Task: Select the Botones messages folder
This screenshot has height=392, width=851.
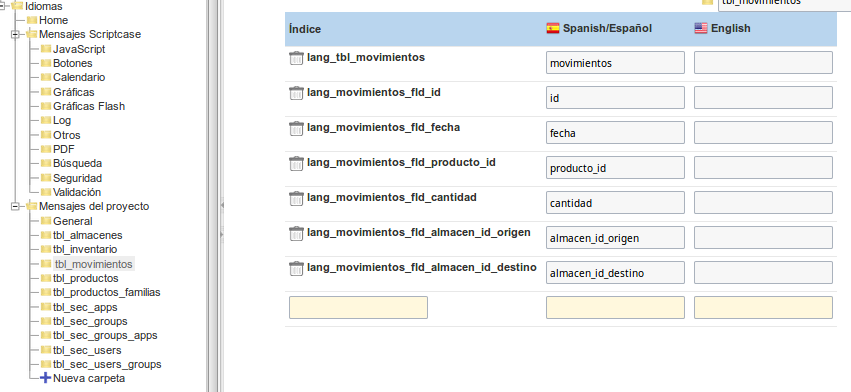Action: coord(73,63)
